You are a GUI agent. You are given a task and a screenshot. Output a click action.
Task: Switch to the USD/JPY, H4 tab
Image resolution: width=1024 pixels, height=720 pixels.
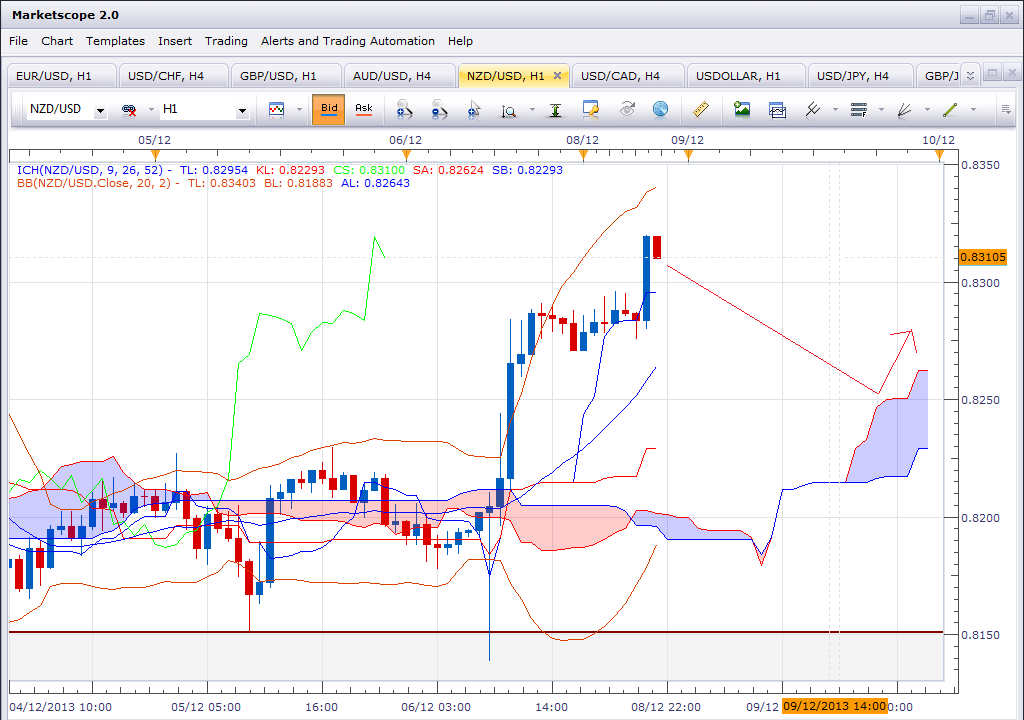coord(860,76)
